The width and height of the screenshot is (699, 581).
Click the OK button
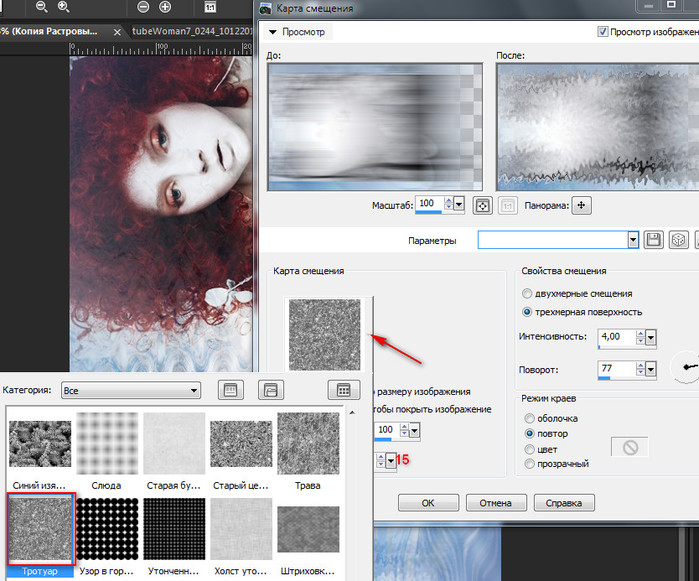[x=428, y=503]
